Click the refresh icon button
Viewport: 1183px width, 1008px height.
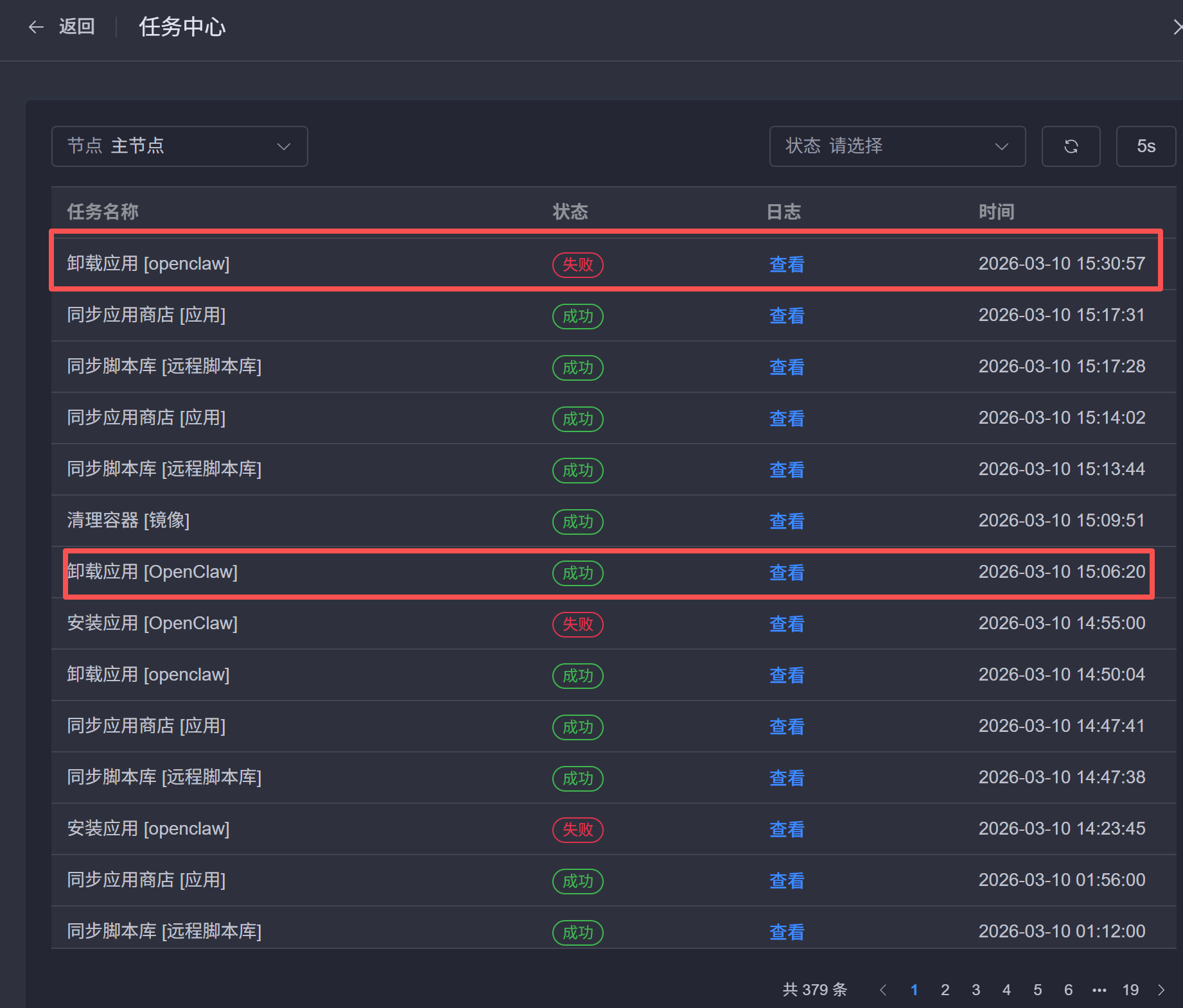1071,146
